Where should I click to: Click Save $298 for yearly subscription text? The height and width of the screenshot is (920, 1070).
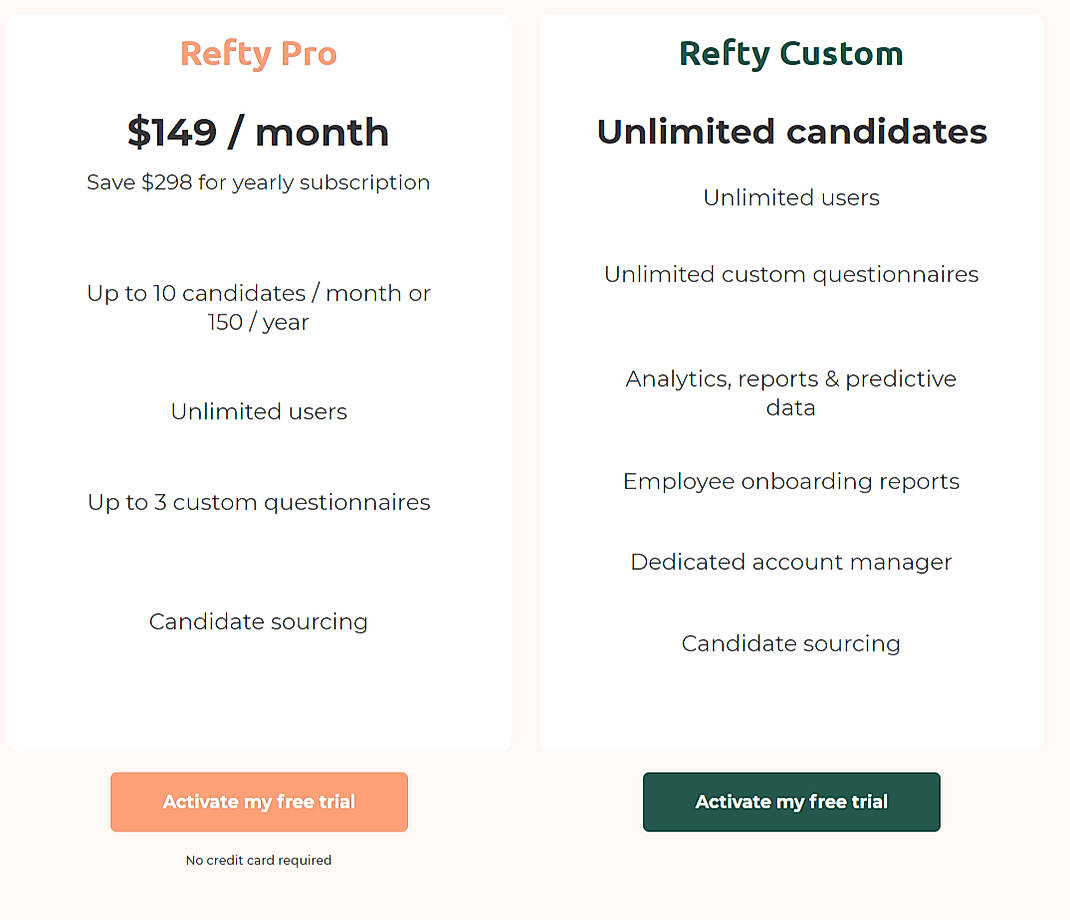pyautogui.click(x=258, y=182)
